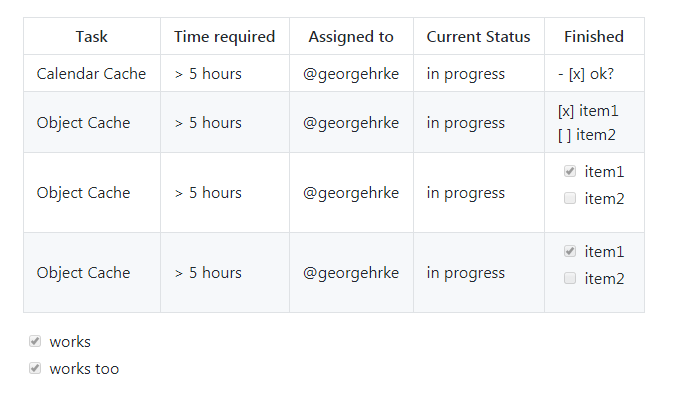Click the Finished column header

[594, 36]
